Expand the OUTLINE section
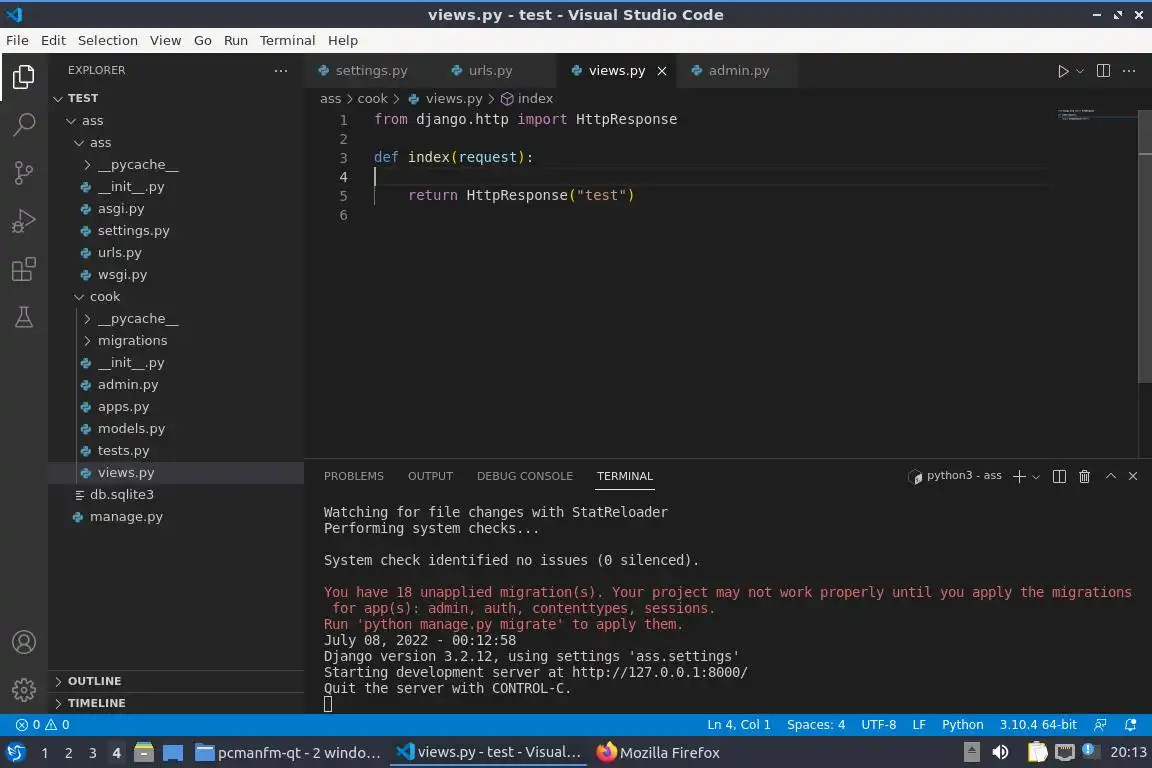Screen dimensions: 1152x768 [x=176, y=681]
